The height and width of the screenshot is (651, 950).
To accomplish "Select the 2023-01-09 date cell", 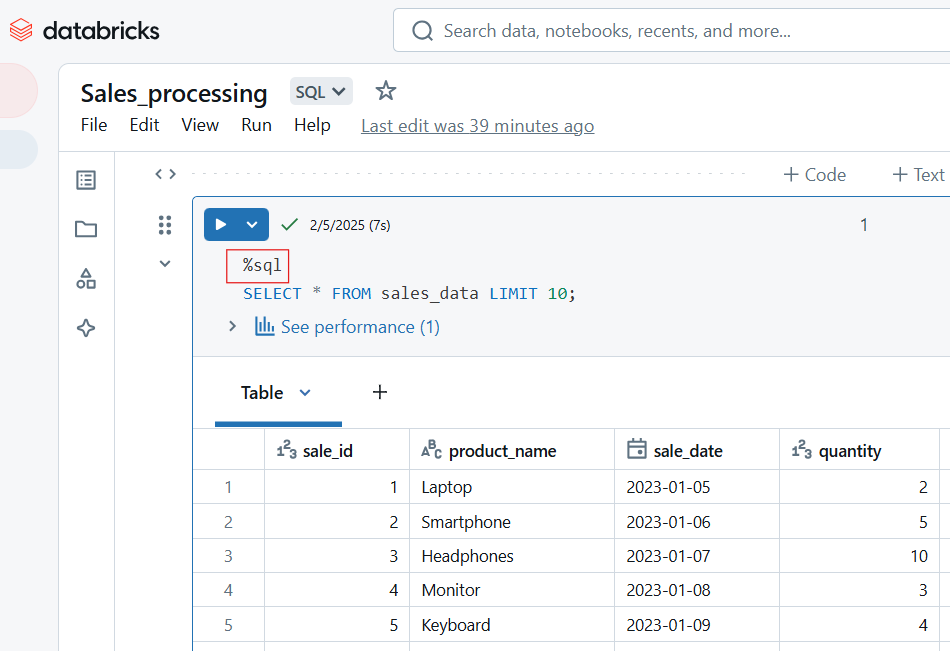I will tap(697, 625).
